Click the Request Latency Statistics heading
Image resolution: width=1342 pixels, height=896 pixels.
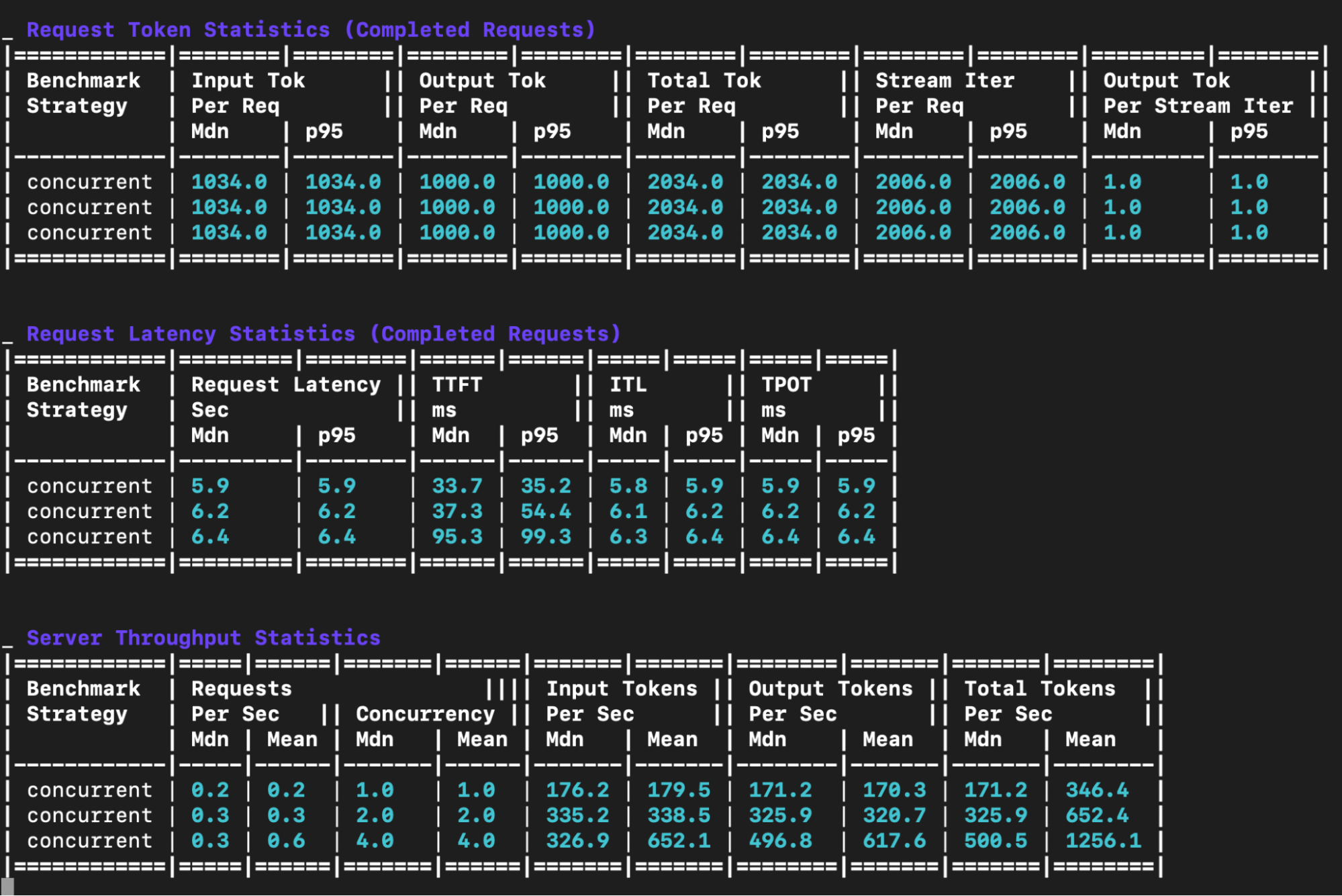tap(323, 334)
